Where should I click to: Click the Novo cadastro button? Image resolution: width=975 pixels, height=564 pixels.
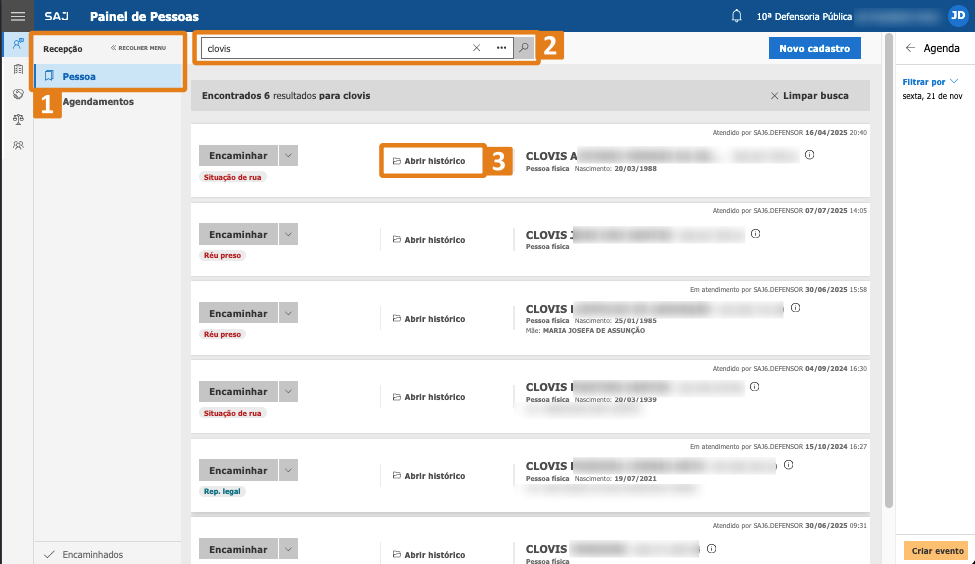(x=813, y=48)
